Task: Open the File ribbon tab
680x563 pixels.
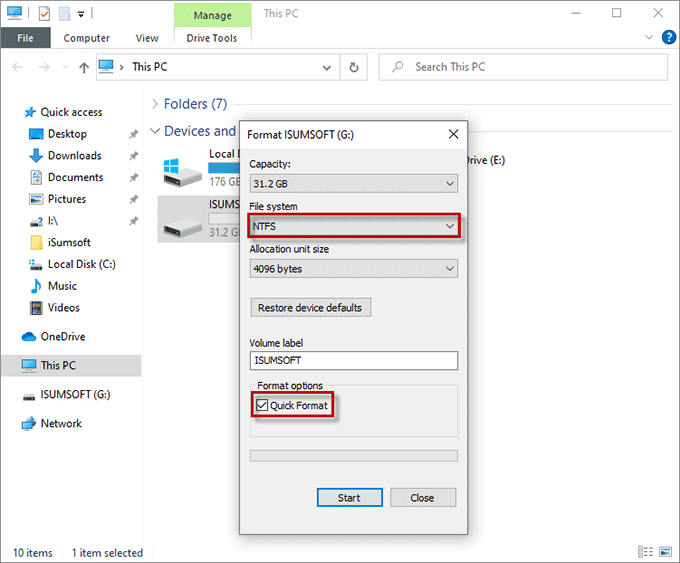Action: click(x=25, y=38)
